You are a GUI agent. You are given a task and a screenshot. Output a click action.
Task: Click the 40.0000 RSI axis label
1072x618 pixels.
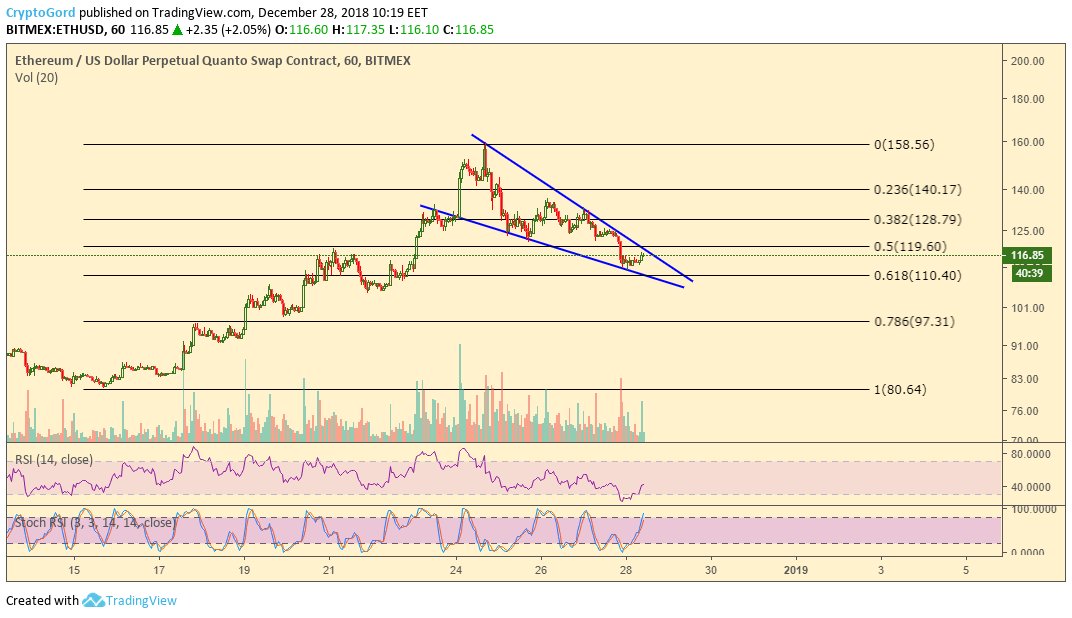coord(1031,487)
